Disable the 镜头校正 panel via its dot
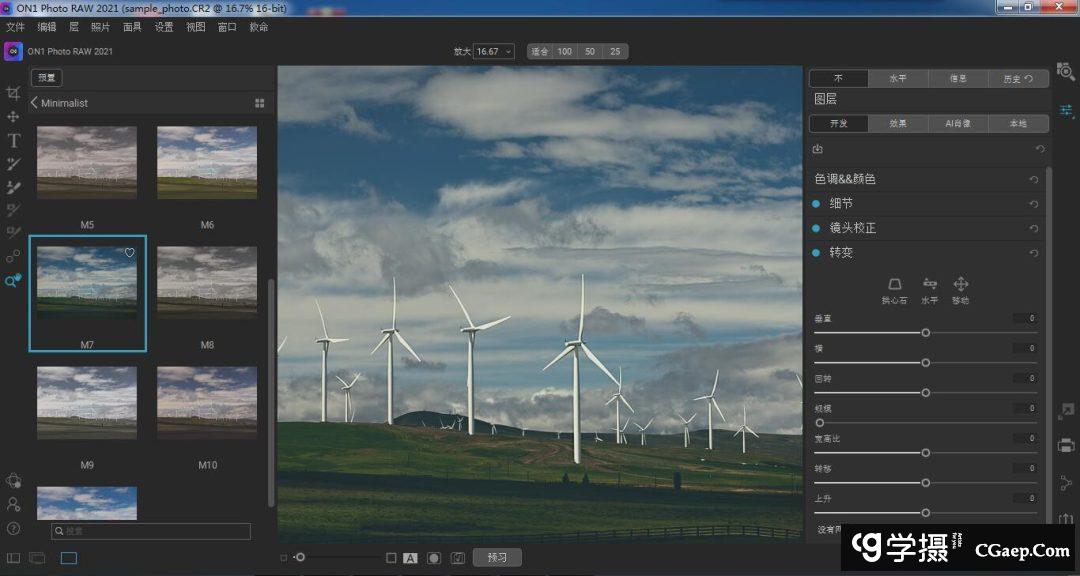Screen dimensions: 1080x576 coord(816,228)
